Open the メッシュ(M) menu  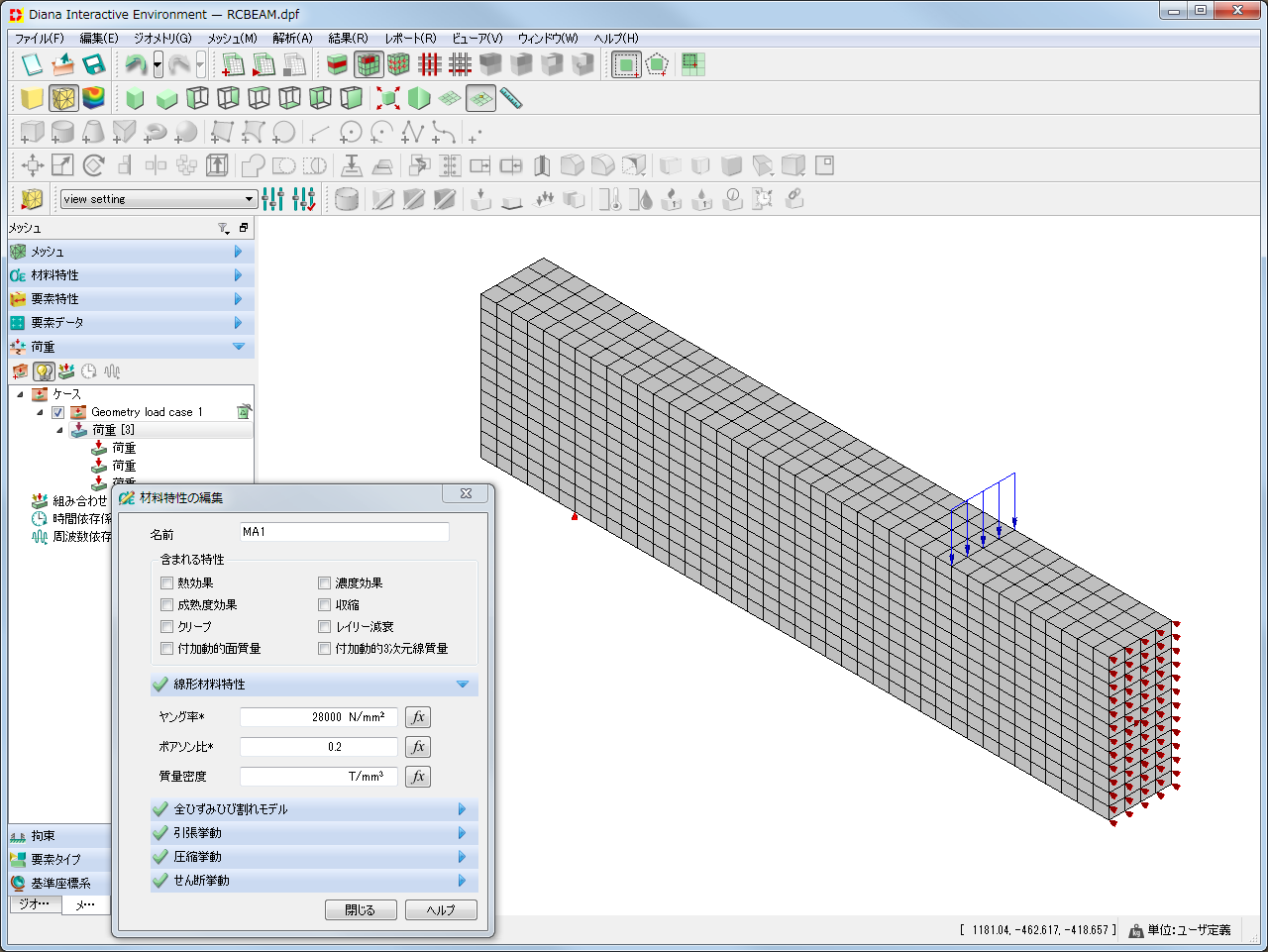pyautogui.click(x=232, y=39)
